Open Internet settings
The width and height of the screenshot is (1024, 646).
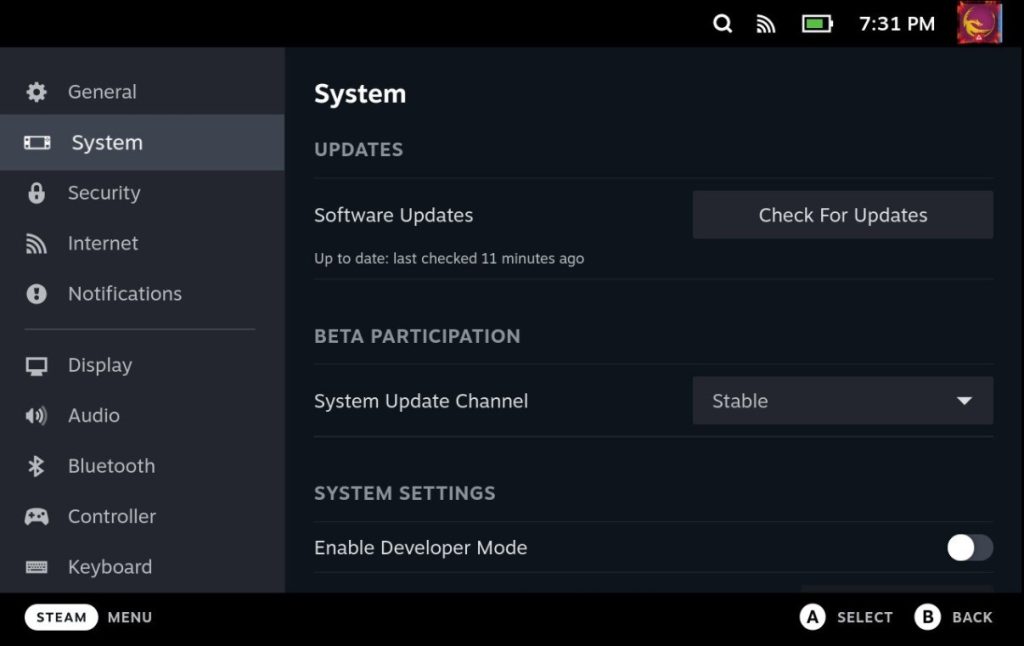click(142, 244)
